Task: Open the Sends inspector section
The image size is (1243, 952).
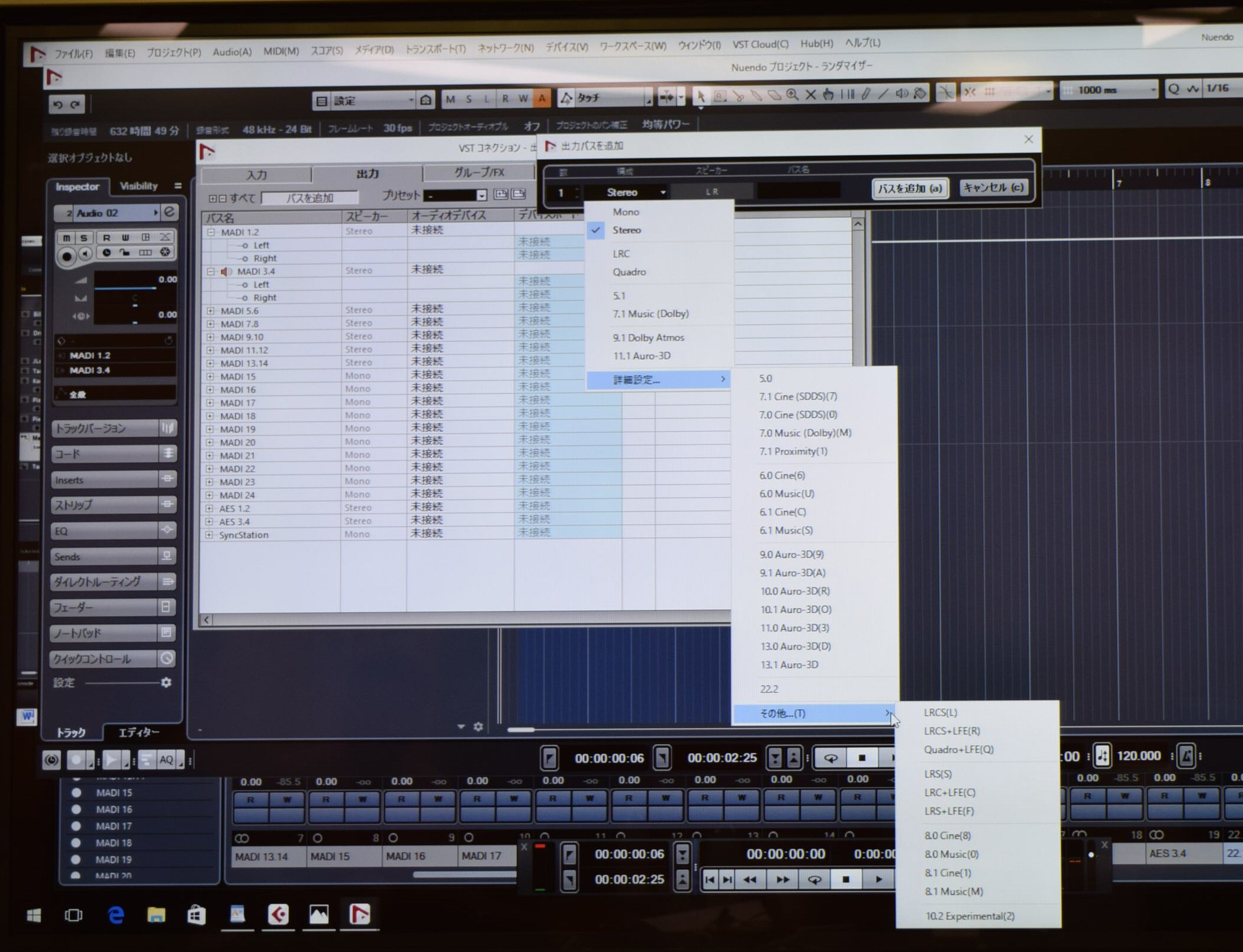Action: pos(113,556)
